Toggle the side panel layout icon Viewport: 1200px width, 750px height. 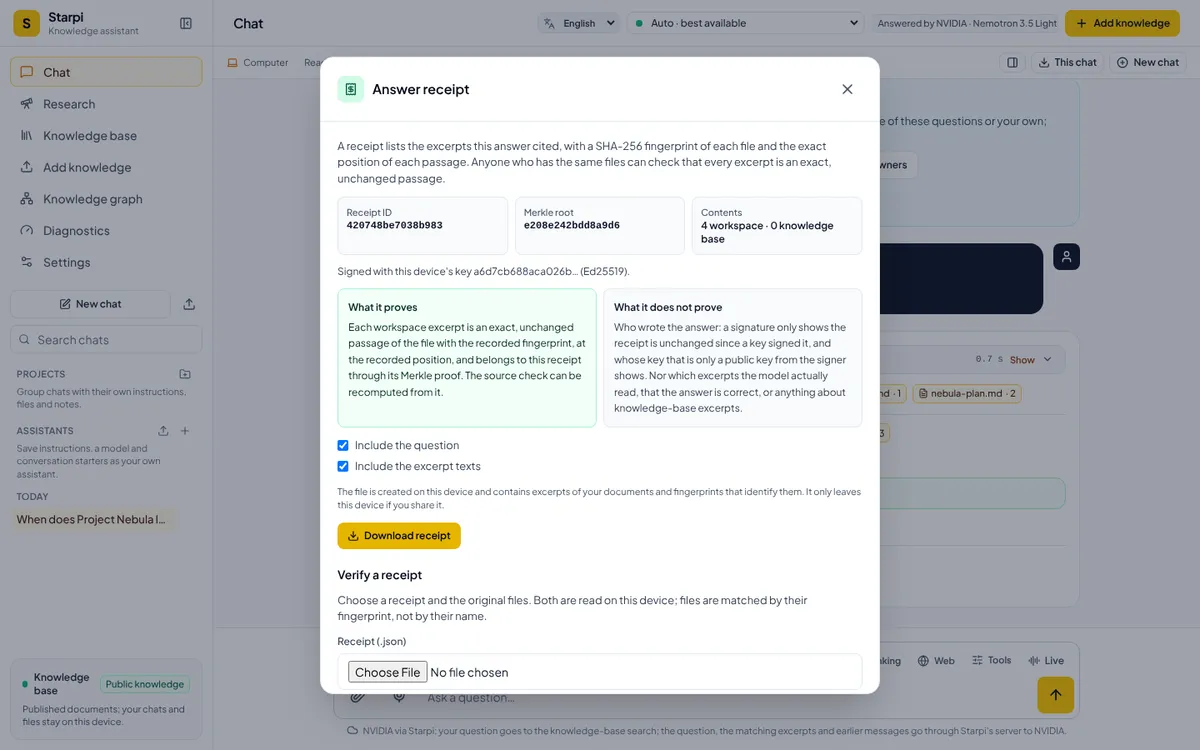point(1012,62)
